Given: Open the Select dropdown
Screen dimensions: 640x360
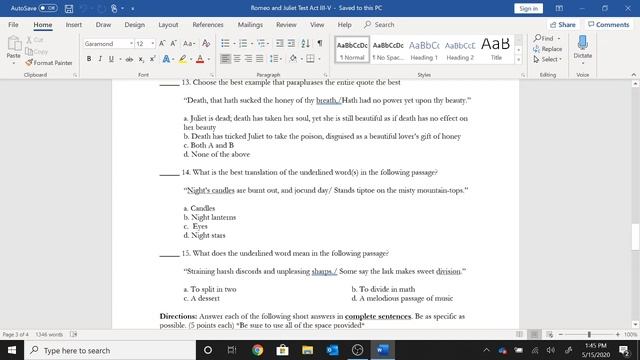Looking at the screenshot, I should [x=547, y=59].
